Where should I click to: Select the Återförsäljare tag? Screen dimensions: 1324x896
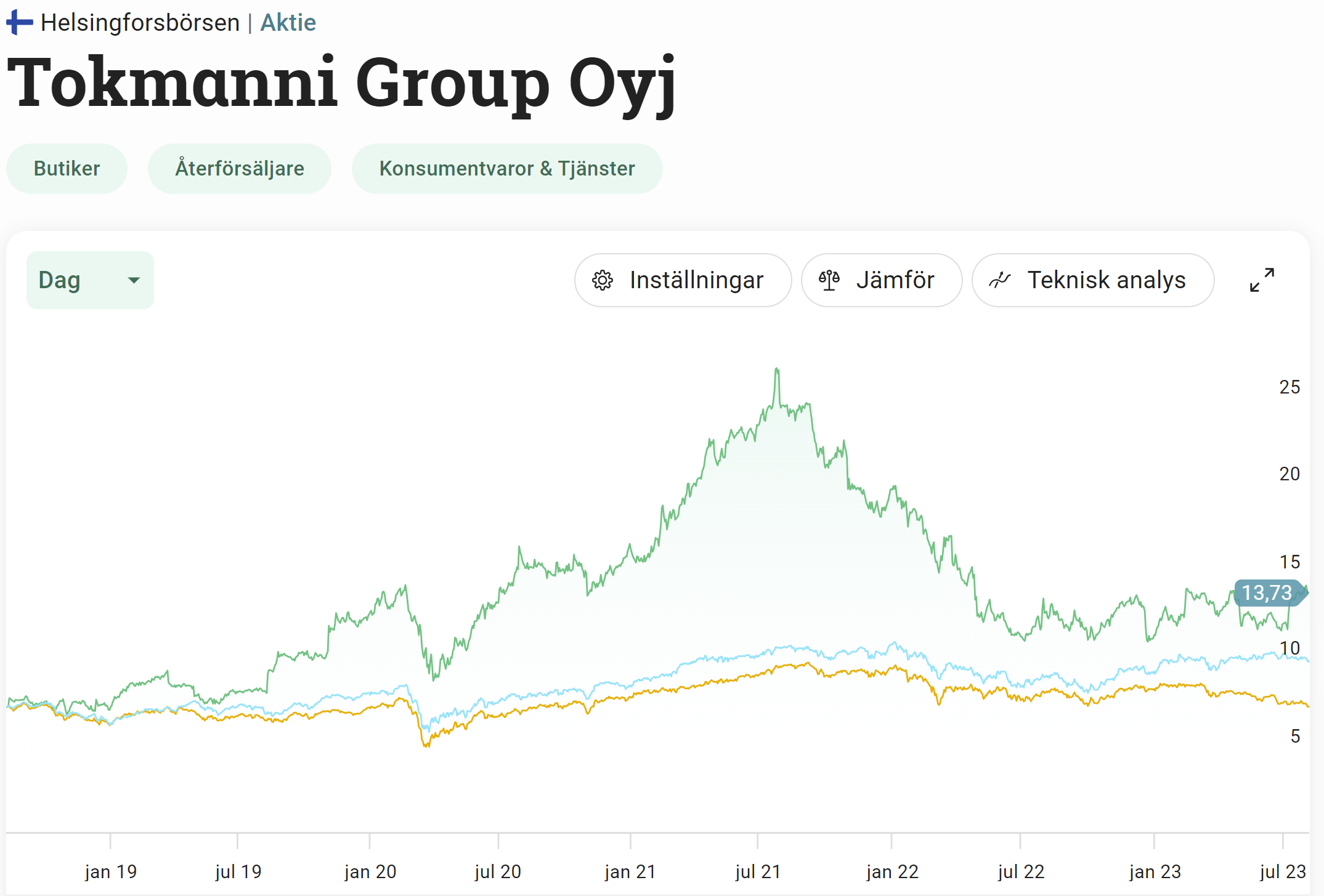[x=240, y=169]
